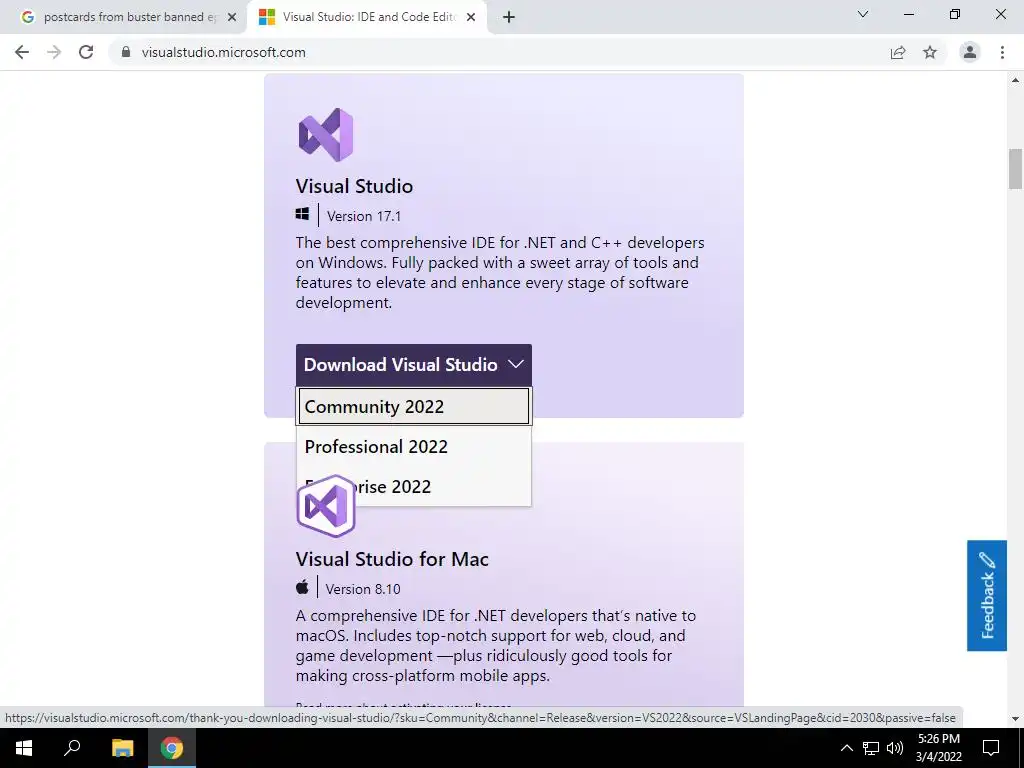Click the Version 17.1 text
The width and height of the screenshot is (1024, 768).
[x=364, y=216]
